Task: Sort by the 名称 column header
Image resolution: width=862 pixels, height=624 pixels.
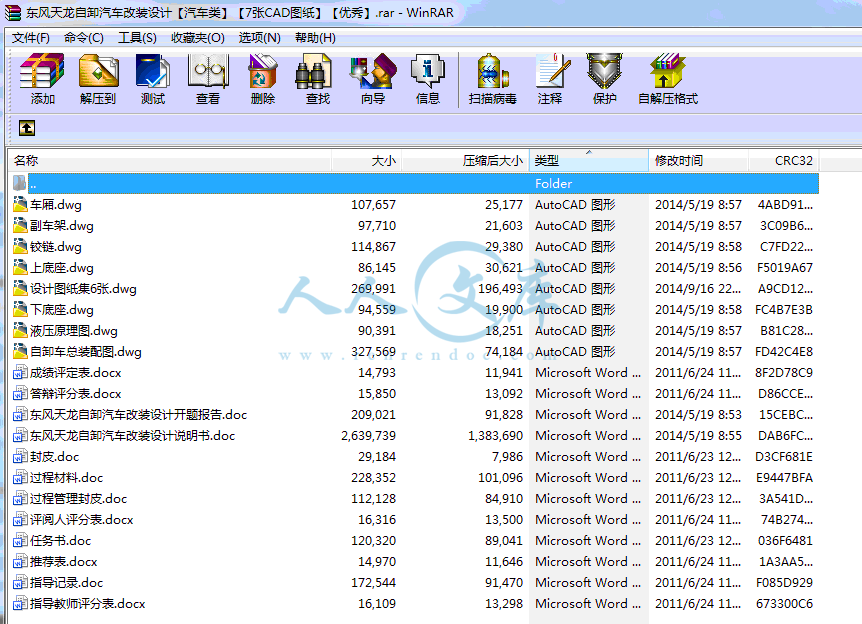Action: coord(169,161)
